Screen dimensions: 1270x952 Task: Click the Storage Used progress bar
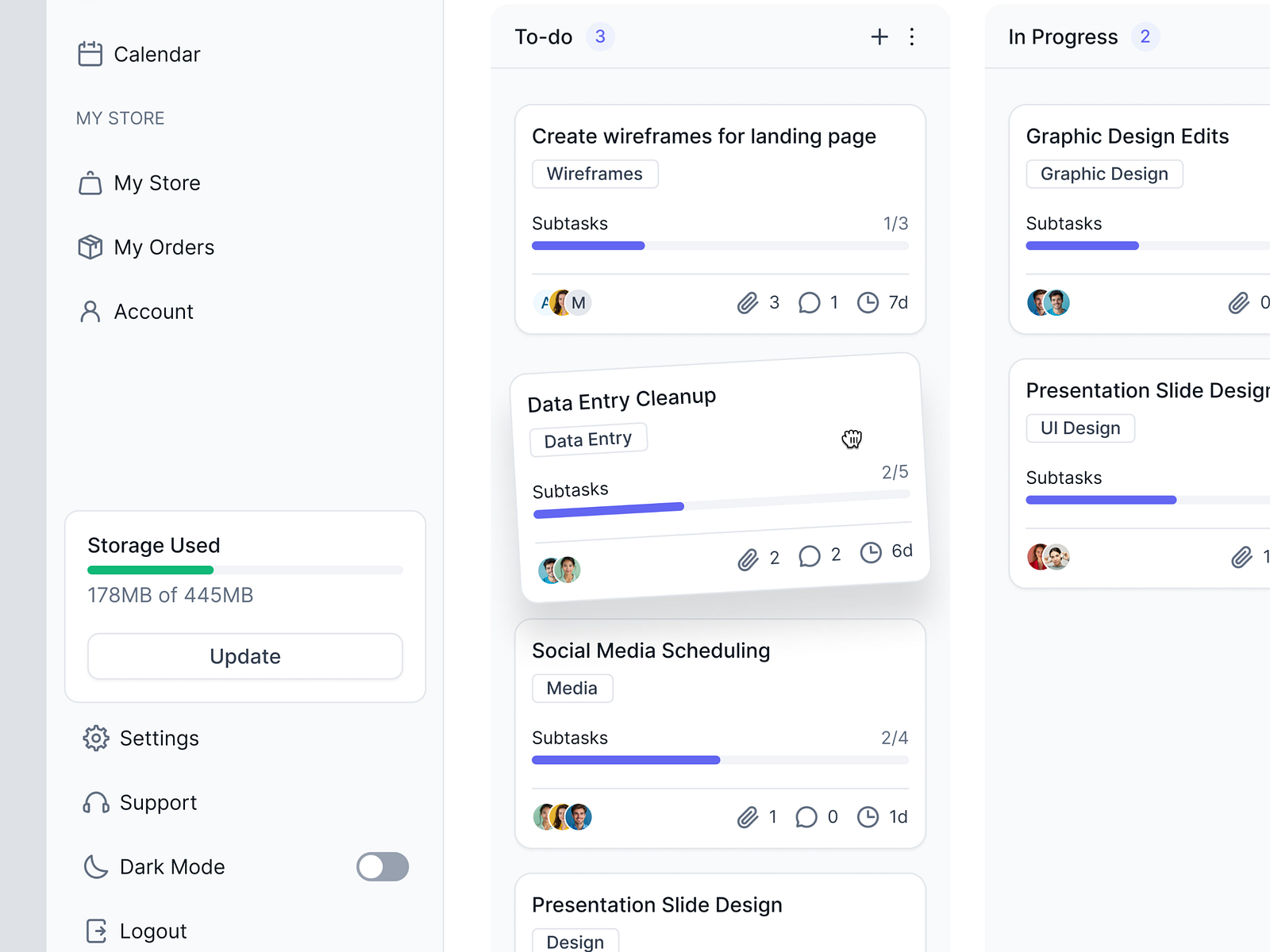coord(244,570)
